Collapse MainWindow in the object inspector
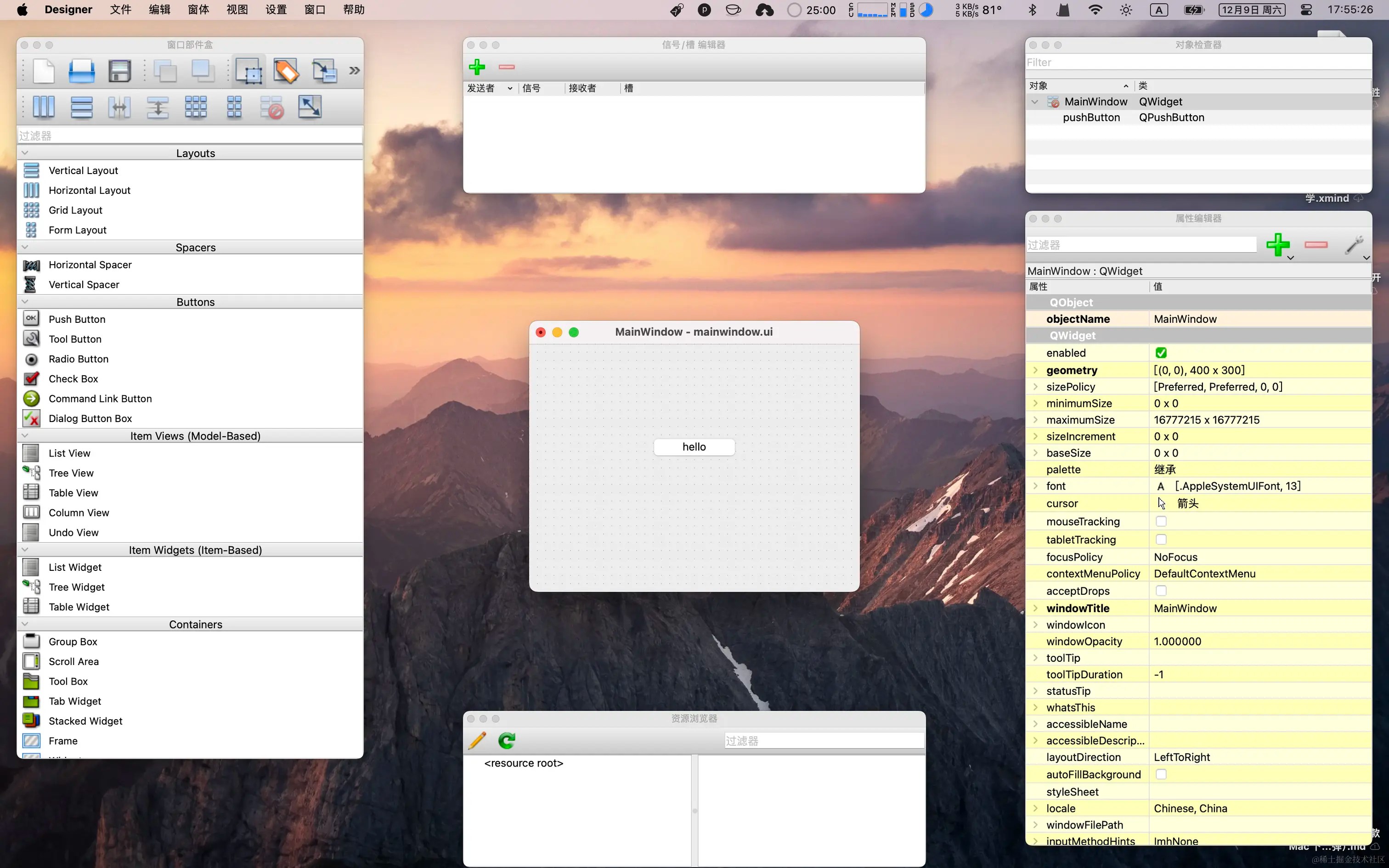The height and width of the screenshot is (868, 1389). pos(1035,101)
